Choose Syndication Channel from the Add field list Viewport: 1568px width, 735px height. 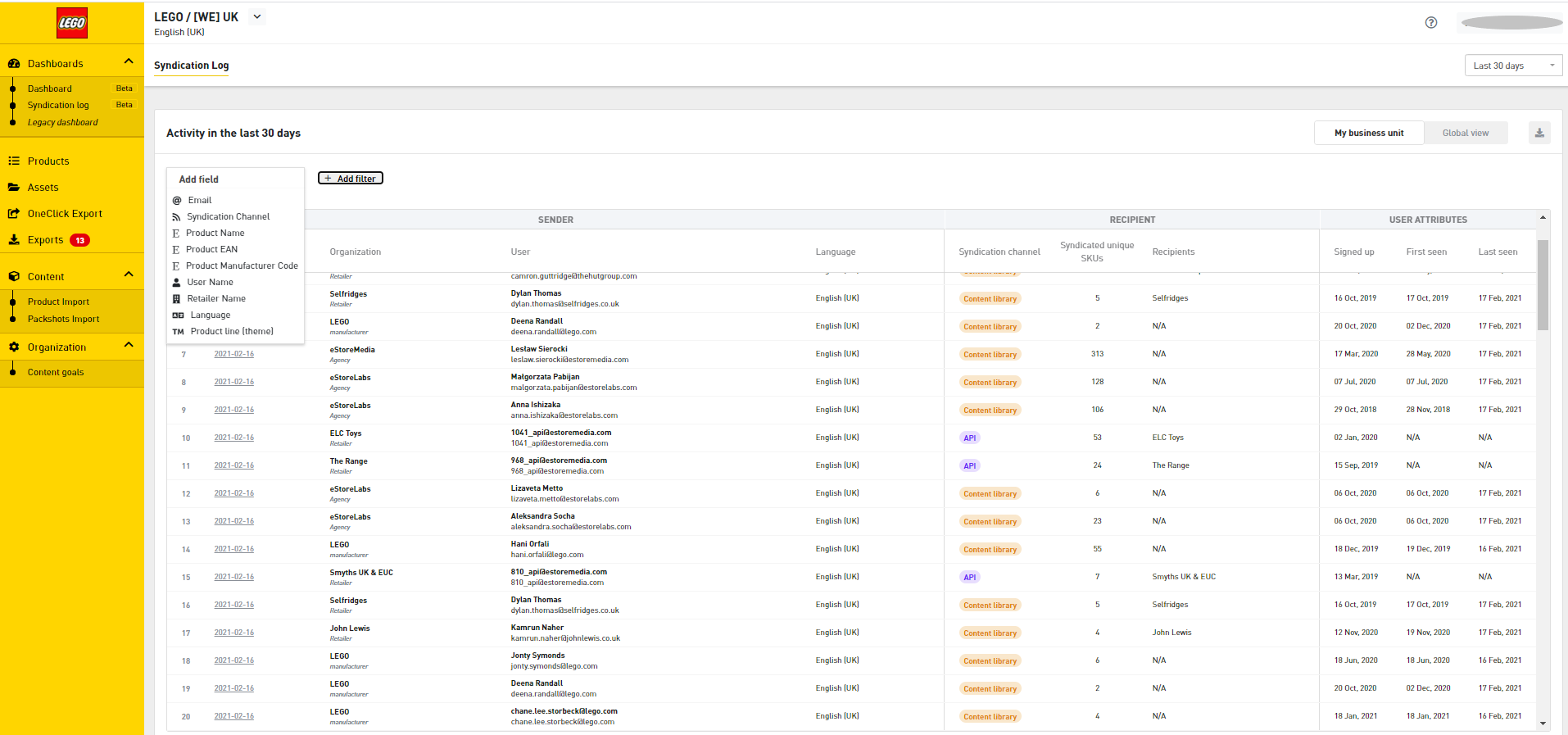[x=228, y=216]
